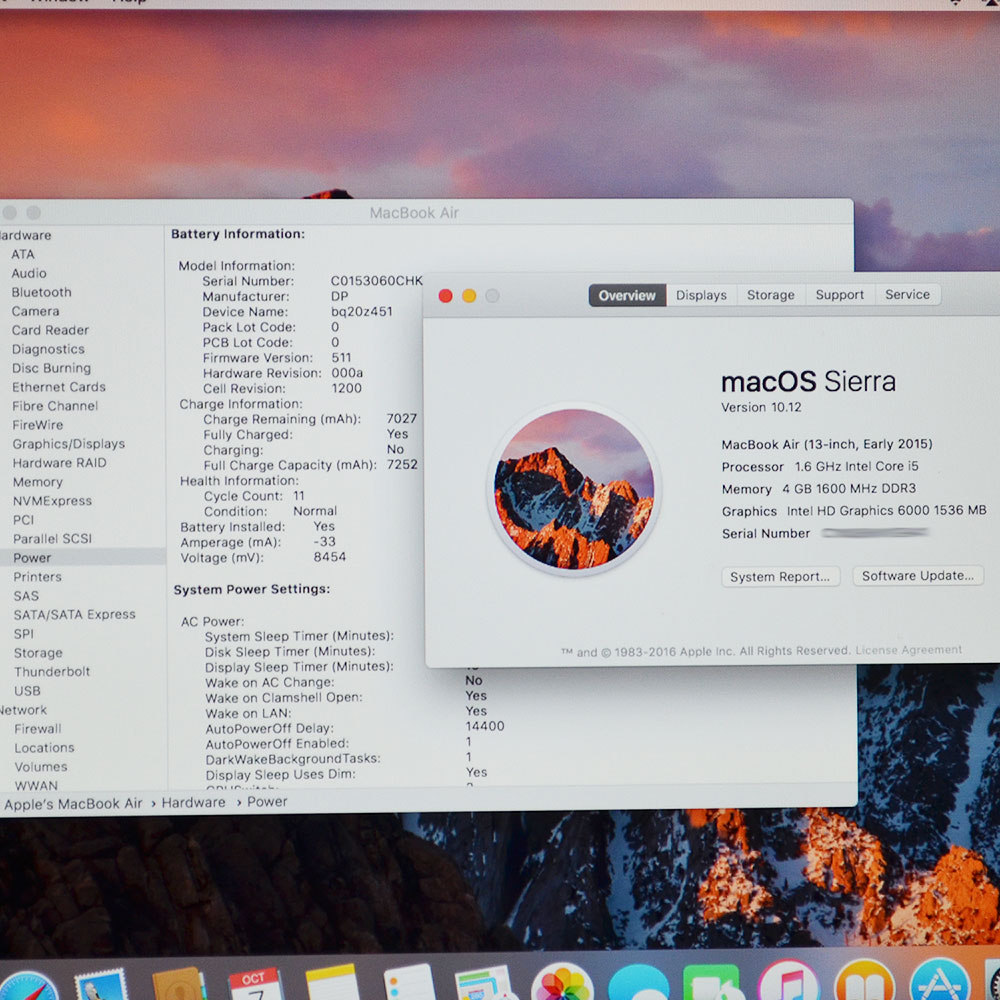Launch Safari from the Dock

(27, 987)
